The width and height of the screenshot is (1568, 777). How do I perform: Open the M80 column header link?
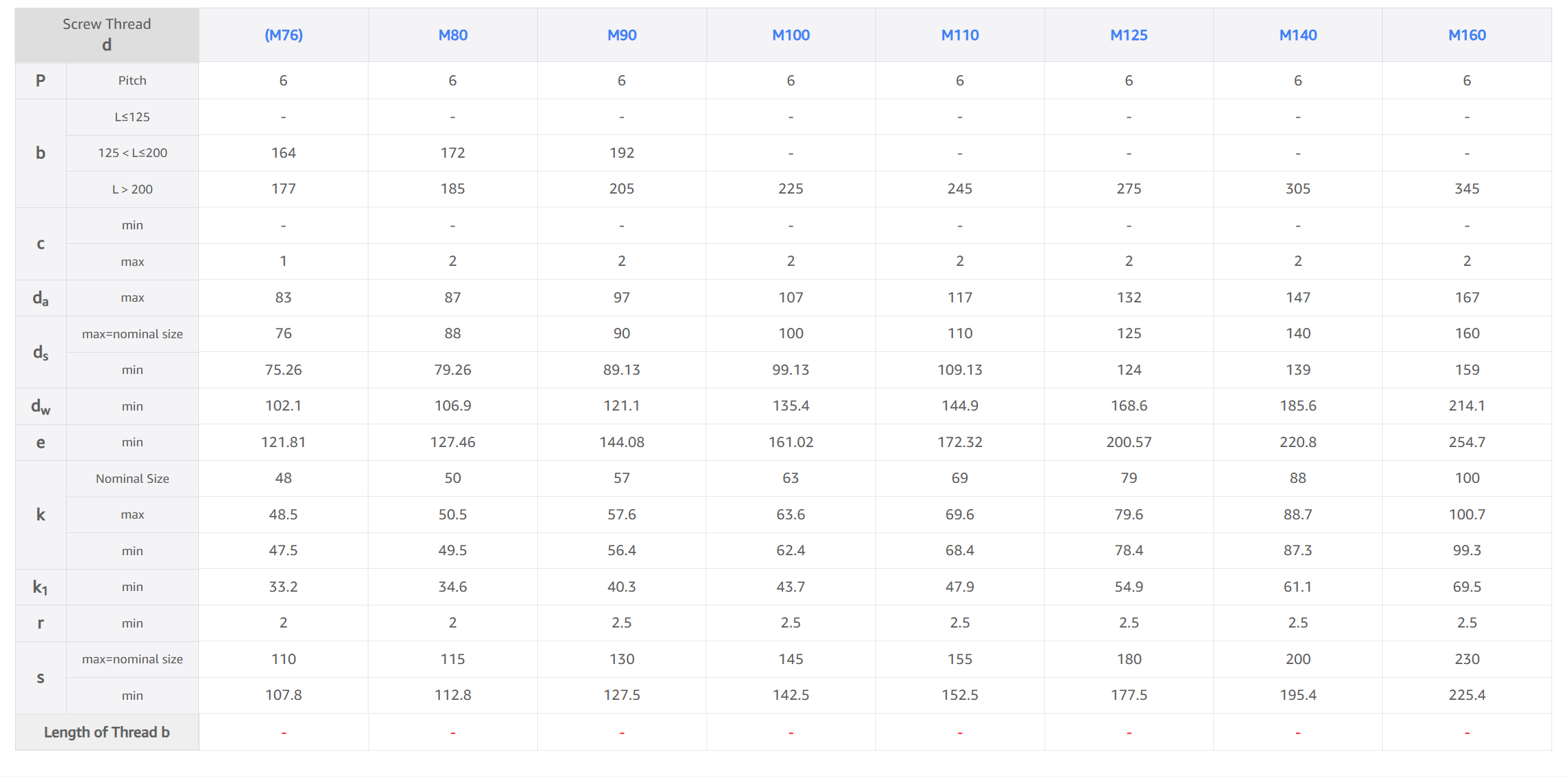(x=452, y=35)
